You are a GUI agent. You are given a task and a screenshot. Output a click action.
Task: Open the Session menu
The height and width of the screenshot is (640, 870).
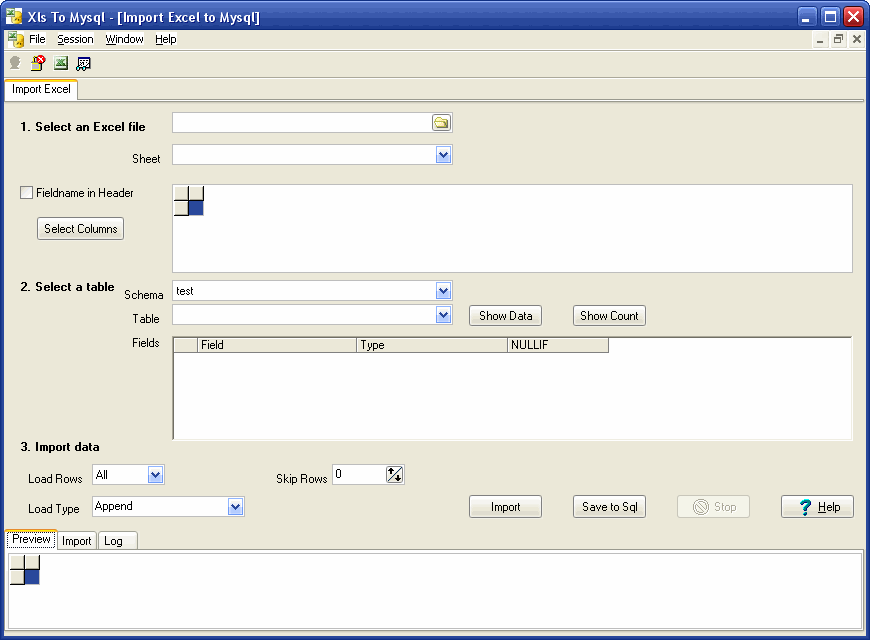pos(75,39)
